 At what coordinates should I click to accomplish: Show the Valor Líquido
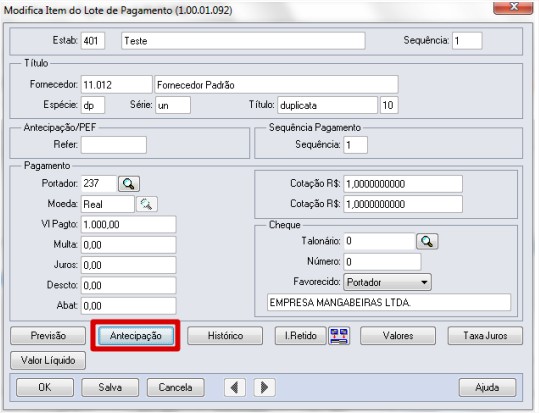[x=48, y=360]
